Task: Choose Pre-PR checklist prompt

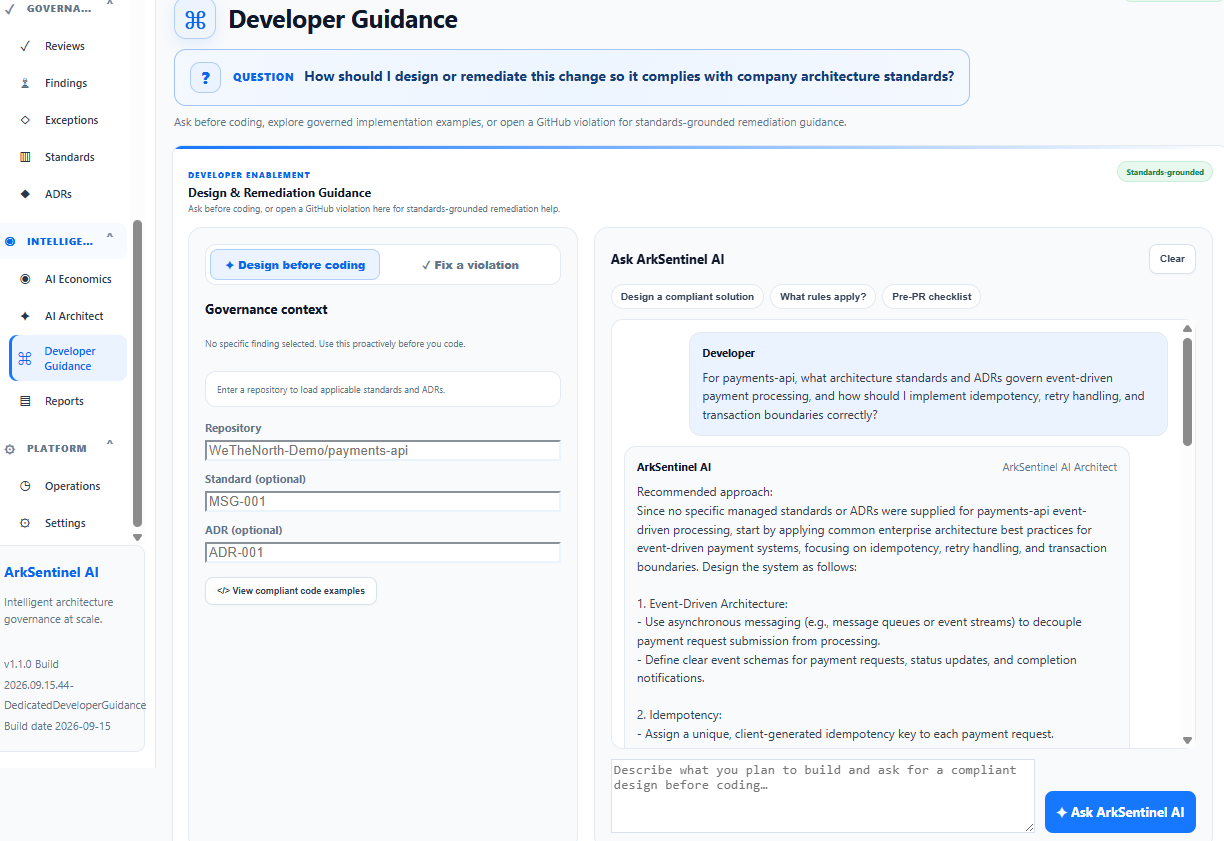Action: pos(931,297)
